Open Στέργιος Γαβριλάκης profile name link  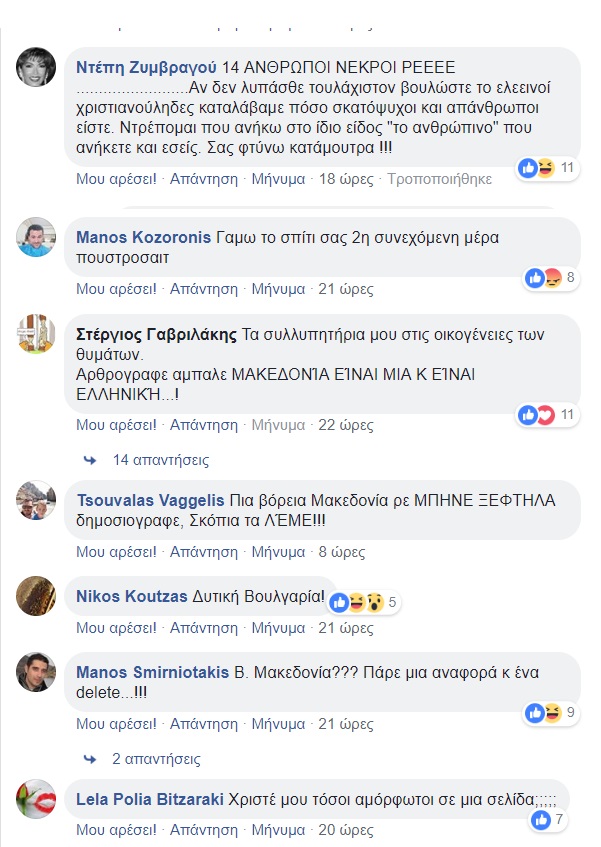coord(156,336)
